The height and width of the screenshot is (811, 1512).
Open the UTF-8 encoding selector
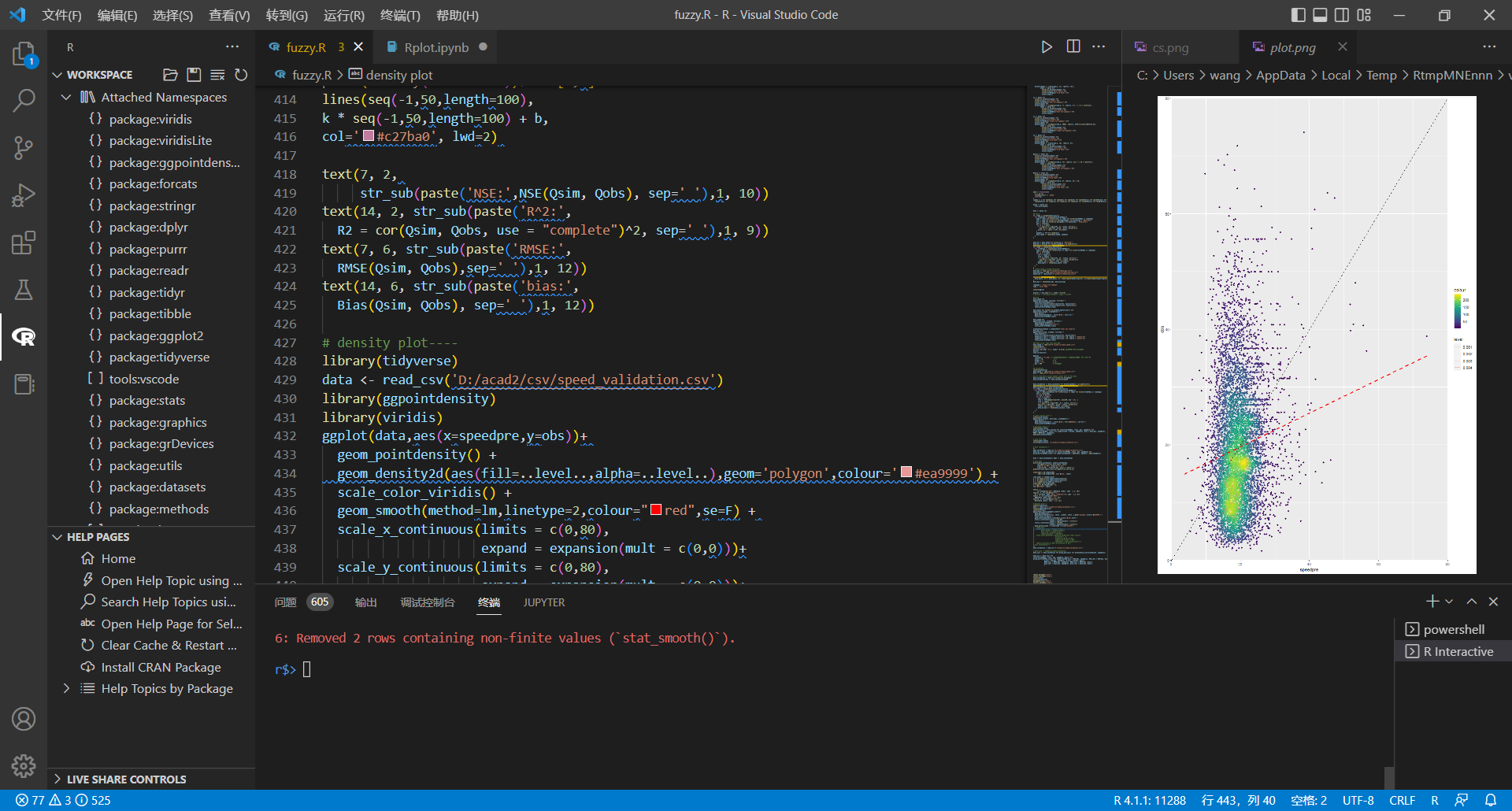[1358, 800]
